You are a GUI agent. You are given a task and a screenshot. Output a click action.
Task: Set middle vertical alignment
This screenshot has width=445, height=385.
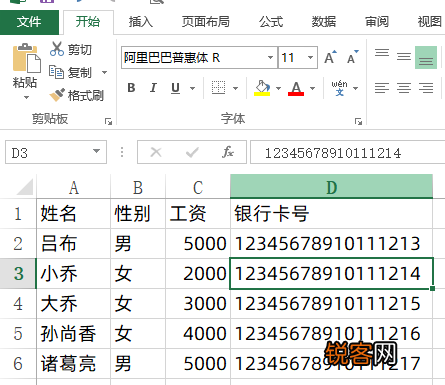point(404,56)
